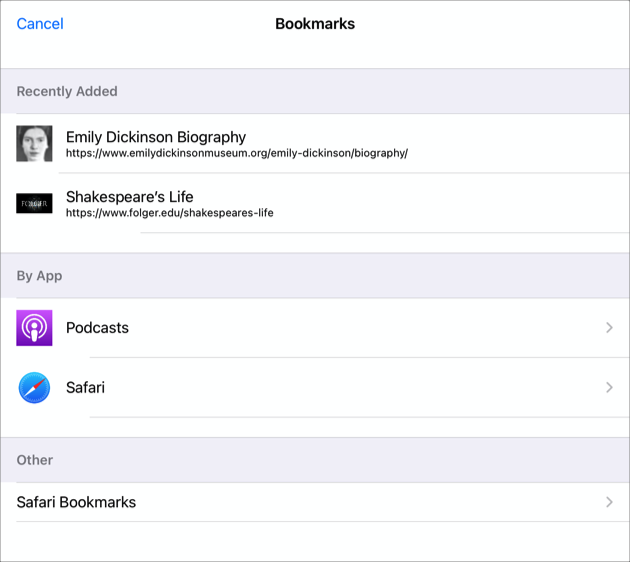The width and height of the screenshot is (630, 562).
Task: Open the Emily Dickinson Biography bookmark
Action: coord(156,137)
